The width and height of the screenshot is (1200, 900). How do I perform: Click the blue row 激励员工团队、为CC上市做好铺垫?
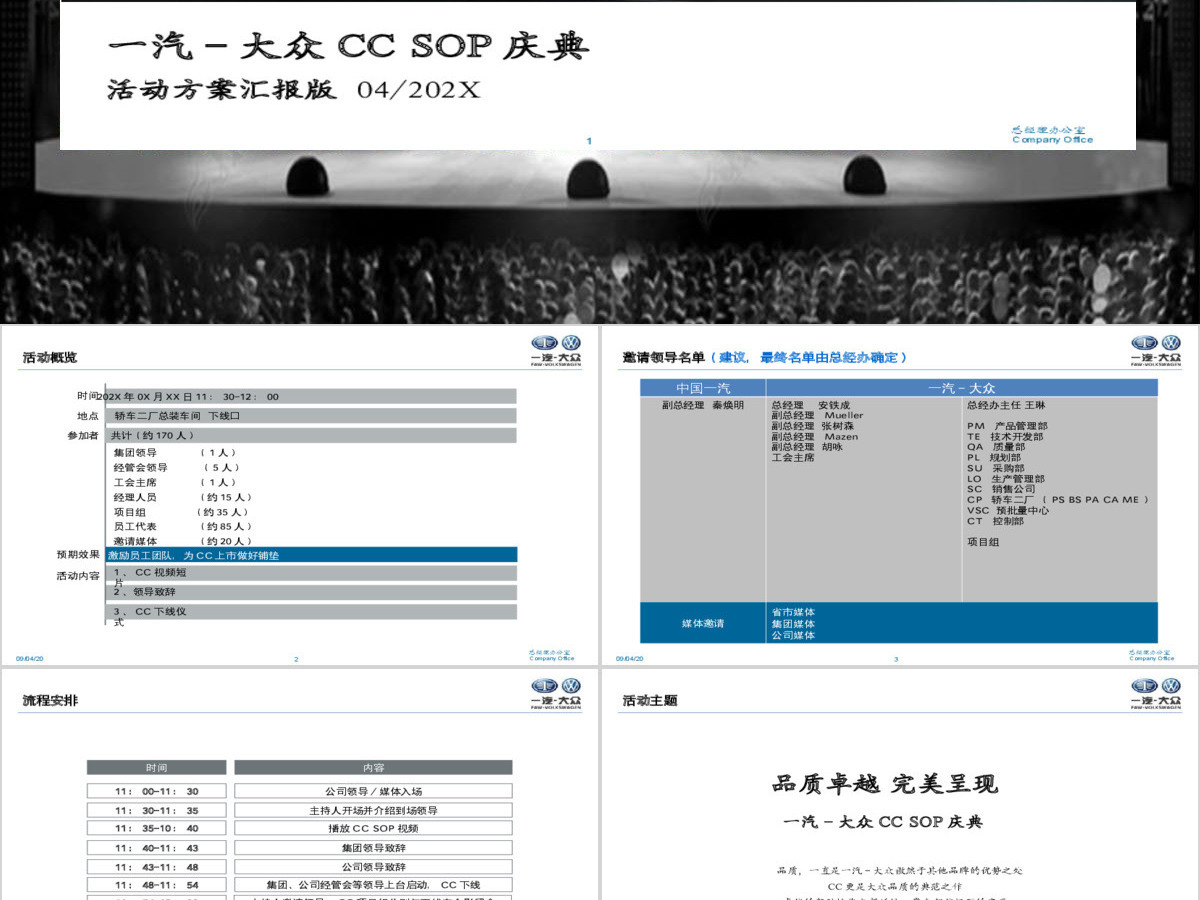311,555
